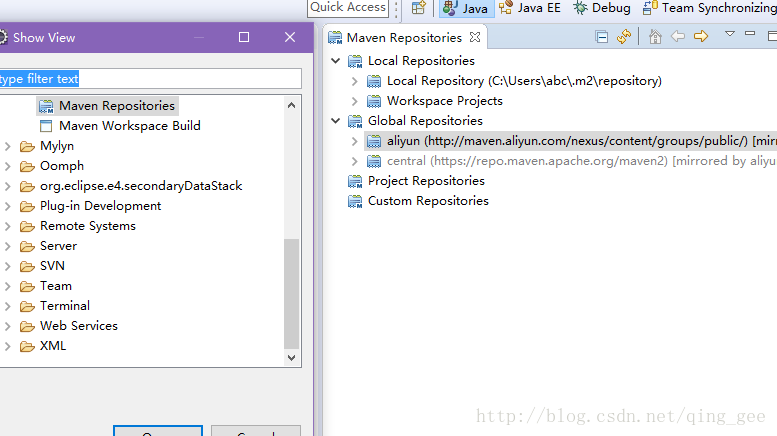Expand the org.eclipse.e4.secondaryDataStack folder
Image resolution: width=777 pixels, height=436 pixels.
click(x=7, y=186)
